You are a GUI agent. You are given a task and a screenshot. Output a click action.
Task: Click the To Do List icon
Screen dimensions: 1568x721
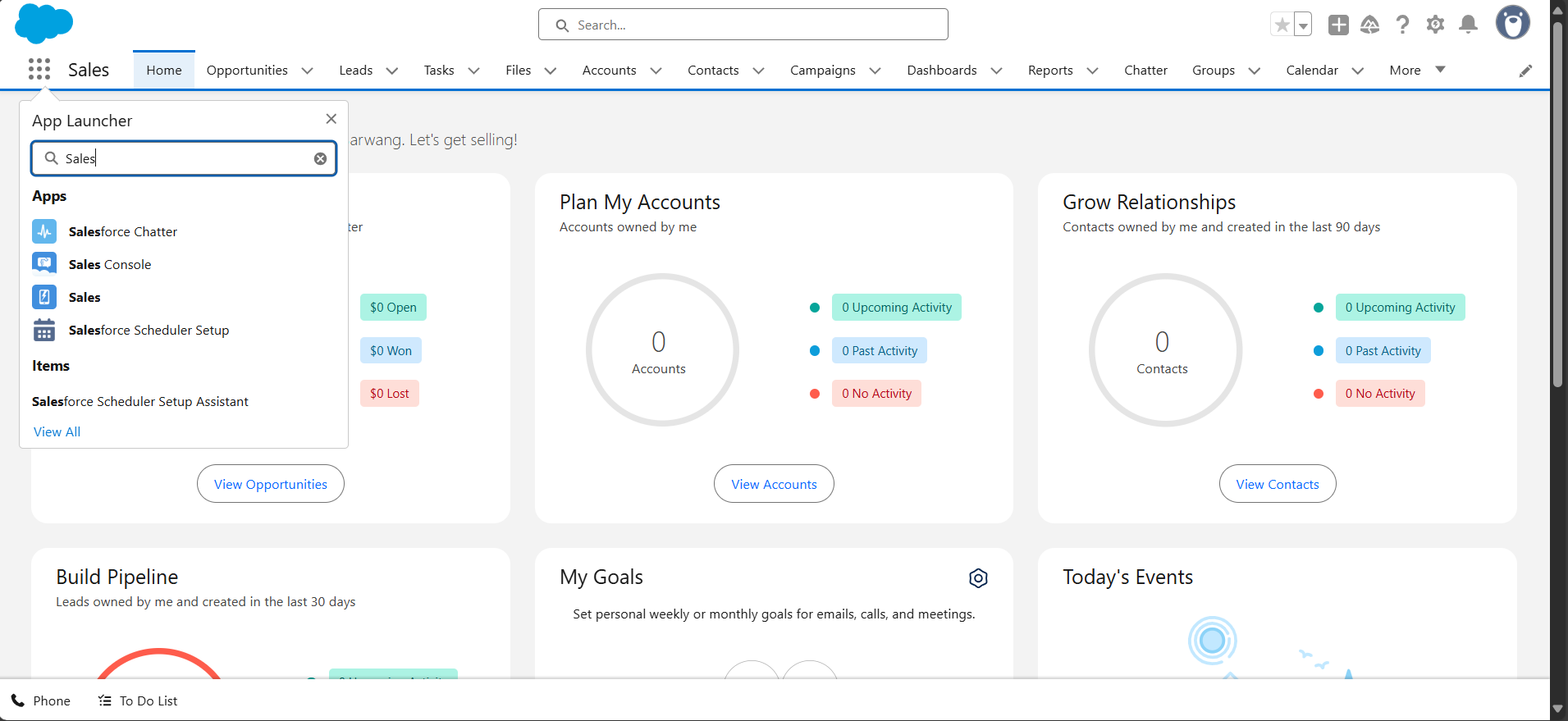[x=104, y=700]
